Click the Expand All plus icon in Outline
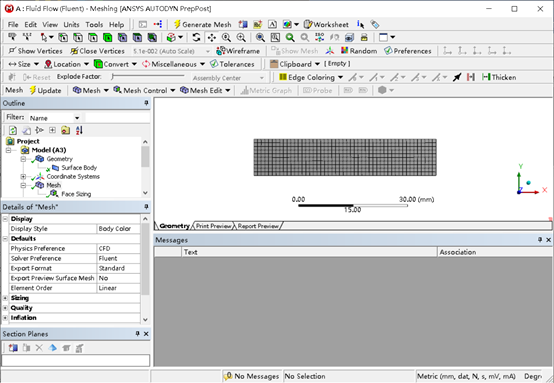Image resolution: width=554 pixels, height=383 pixels. (x=52, y=130)
